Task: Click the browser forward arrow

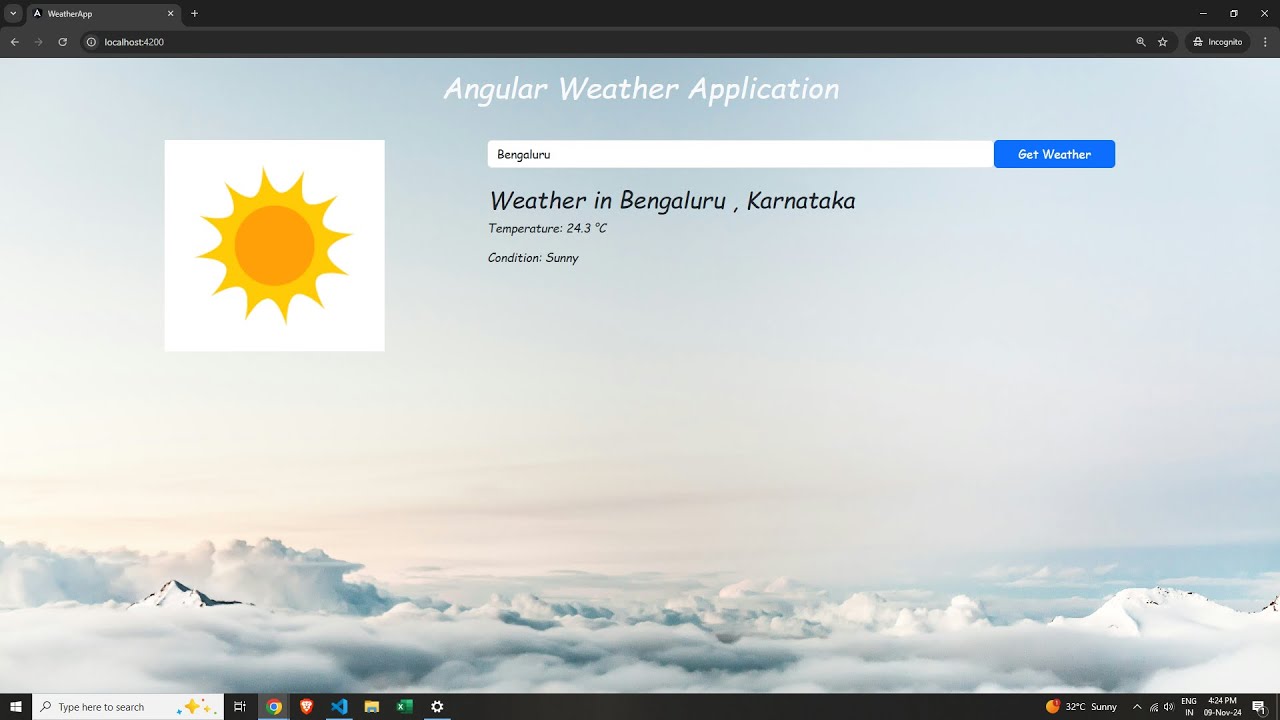Action: click(x=38, y=42)
